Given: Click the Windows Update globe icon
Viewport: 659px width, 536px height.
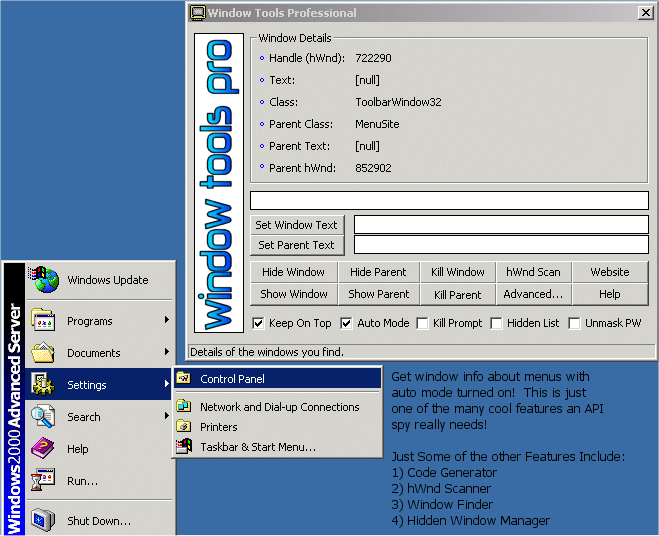Looking at the screenshot, I should pos(44,280).
